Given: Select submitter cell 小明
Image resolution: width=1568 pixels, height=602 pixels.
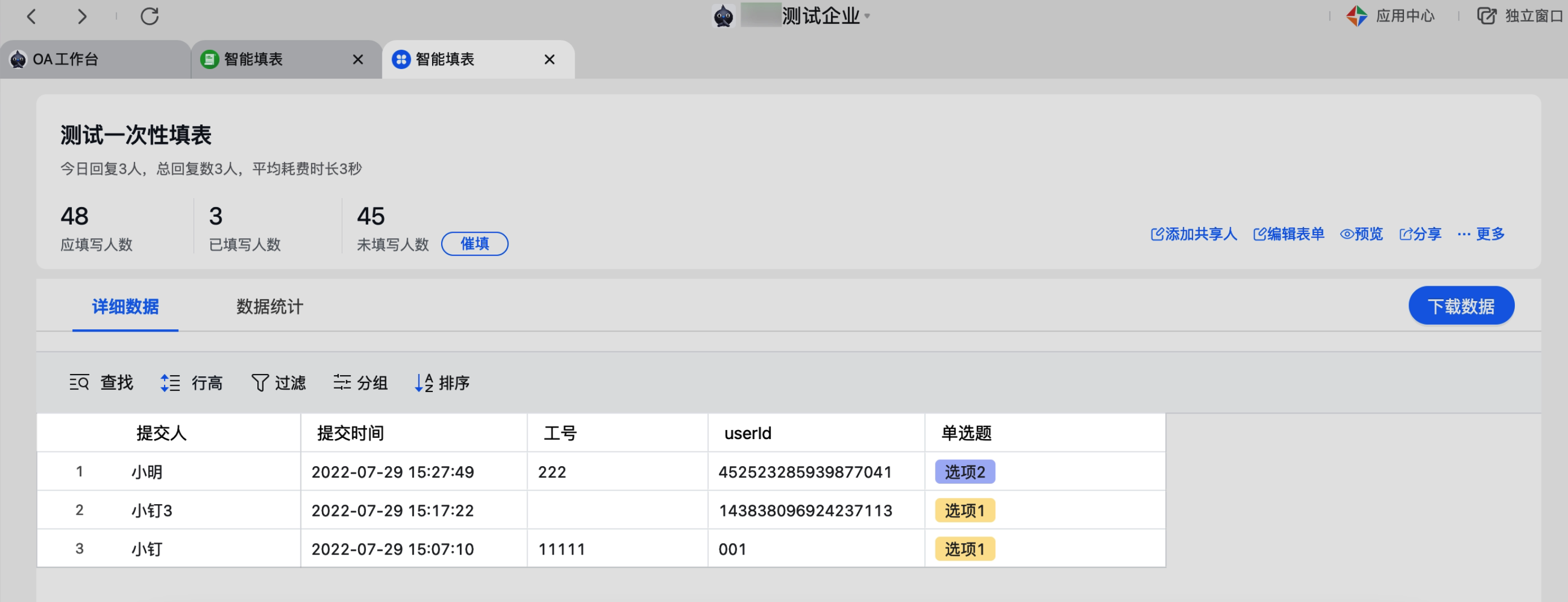Looking at the screenshot, I should tap(147, 472).
